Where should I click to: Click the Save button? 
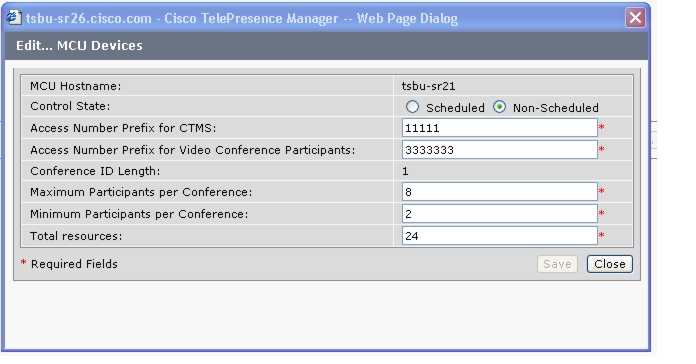click(x=557, y=264)
